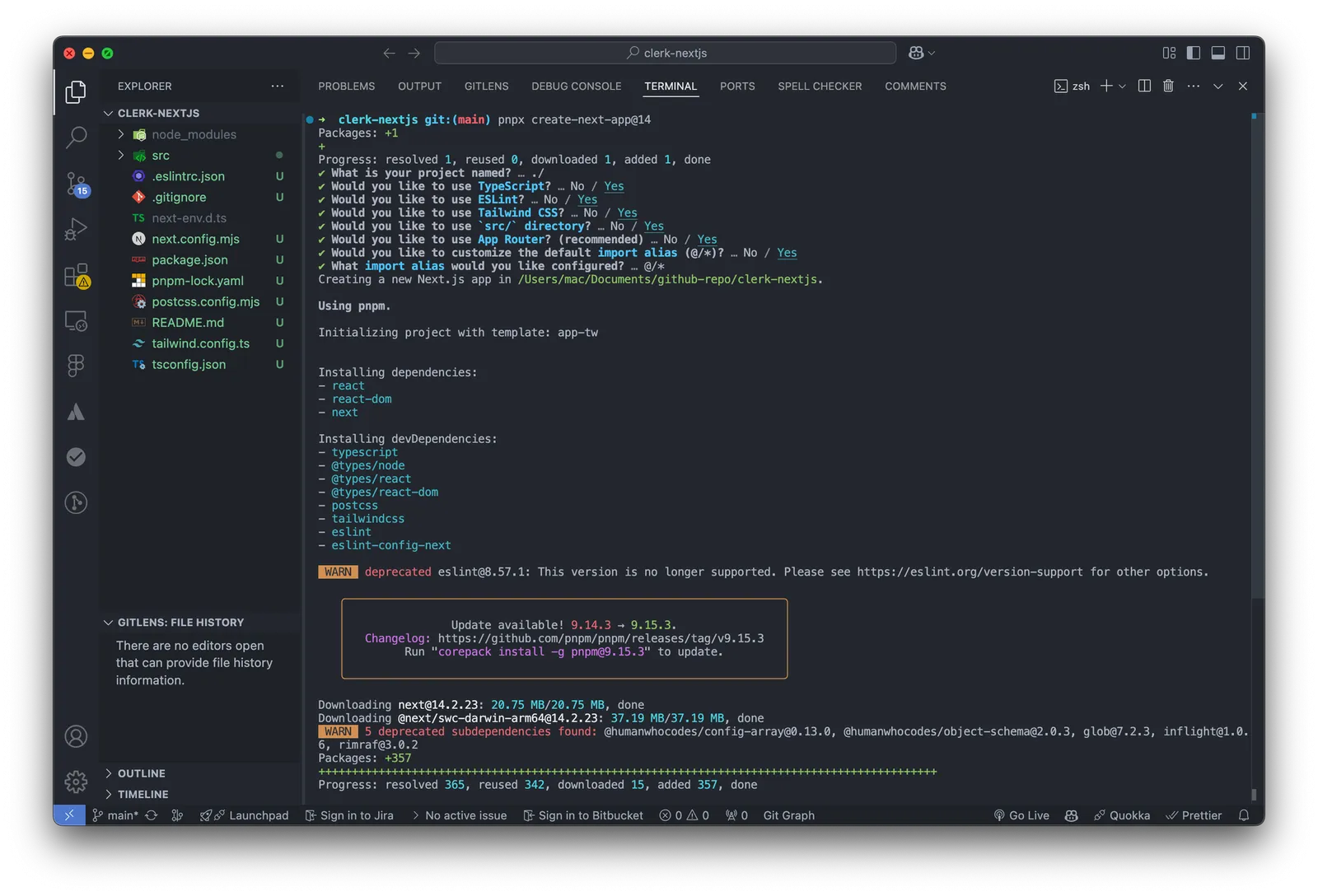Open the Search view icon
Screen dimensions: 1318x896
[76, 137]
